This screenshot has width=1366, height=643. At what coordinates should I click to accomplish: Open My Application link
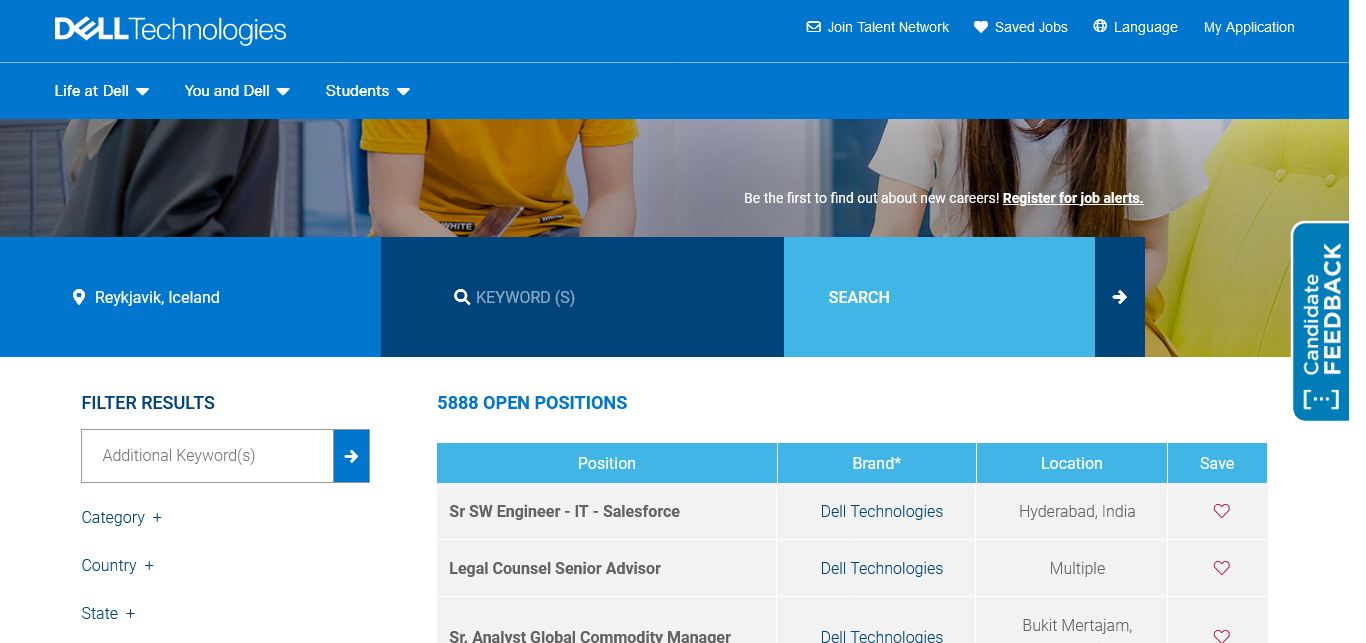[1249, 27]
